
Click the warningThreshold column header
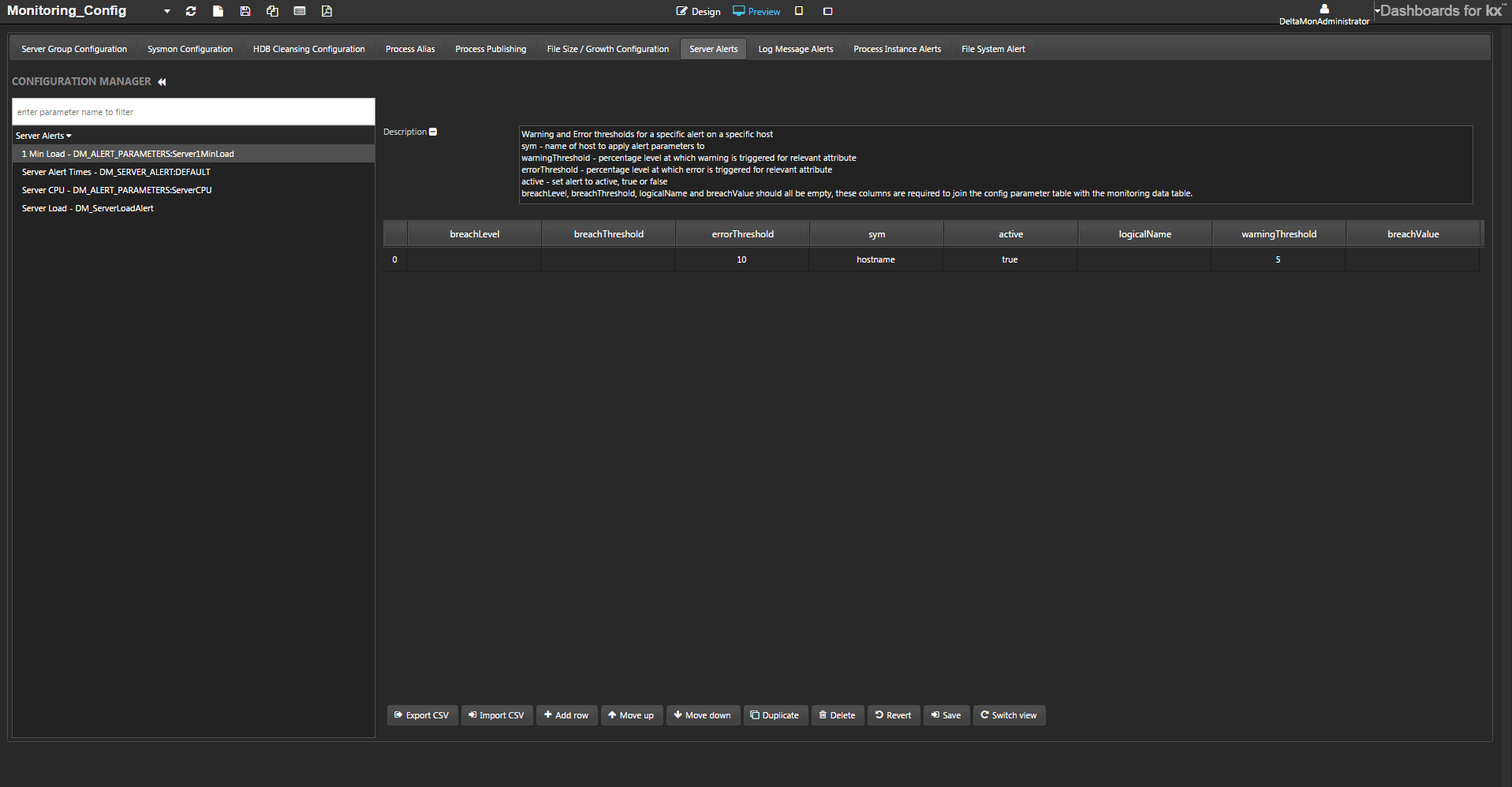pos(1279,234)
